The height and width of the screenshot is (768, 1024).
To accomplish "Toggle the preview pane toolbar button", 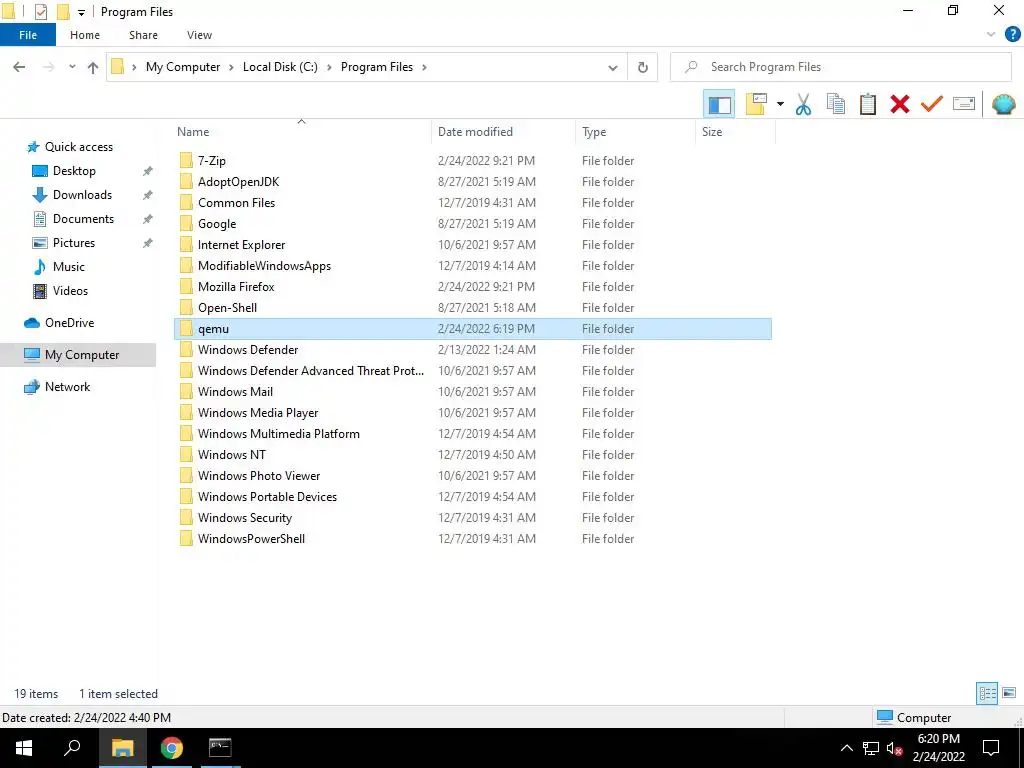I will (x=719, y=104).
